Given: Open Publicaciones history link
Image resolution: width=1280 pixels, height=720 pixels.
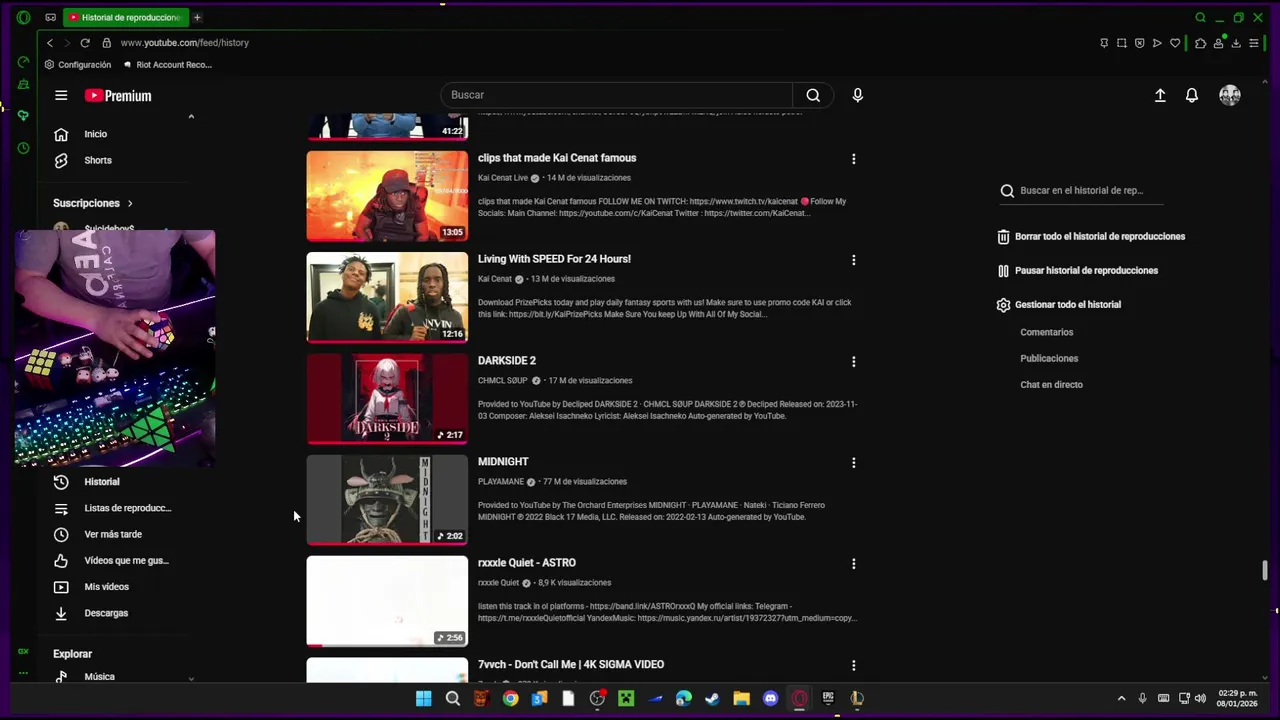Looking at the screenshot, I should pyautogui.click(x=1049, y=358).
